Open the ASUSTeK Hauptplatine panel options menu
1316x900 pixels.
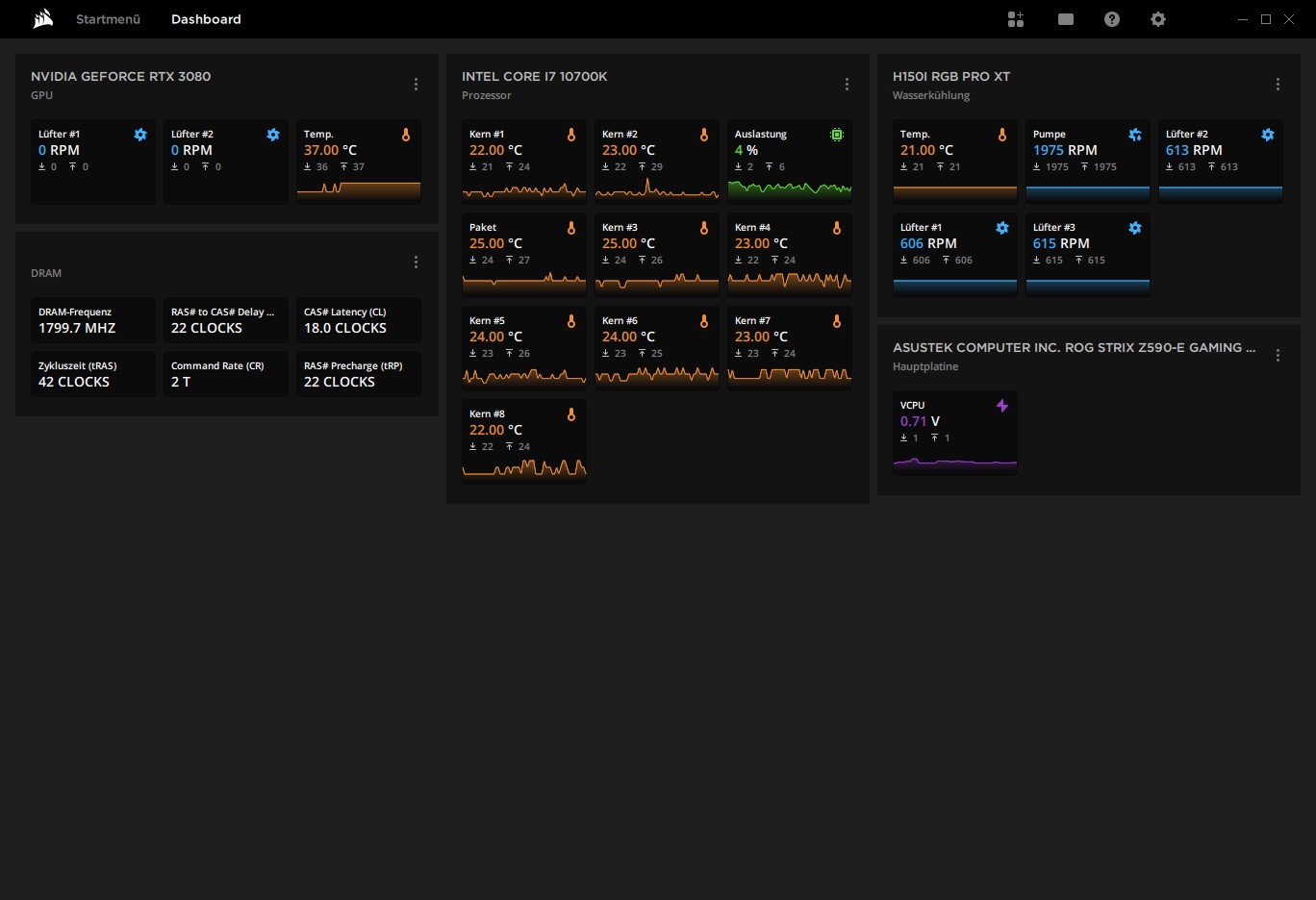[1278, 356]
